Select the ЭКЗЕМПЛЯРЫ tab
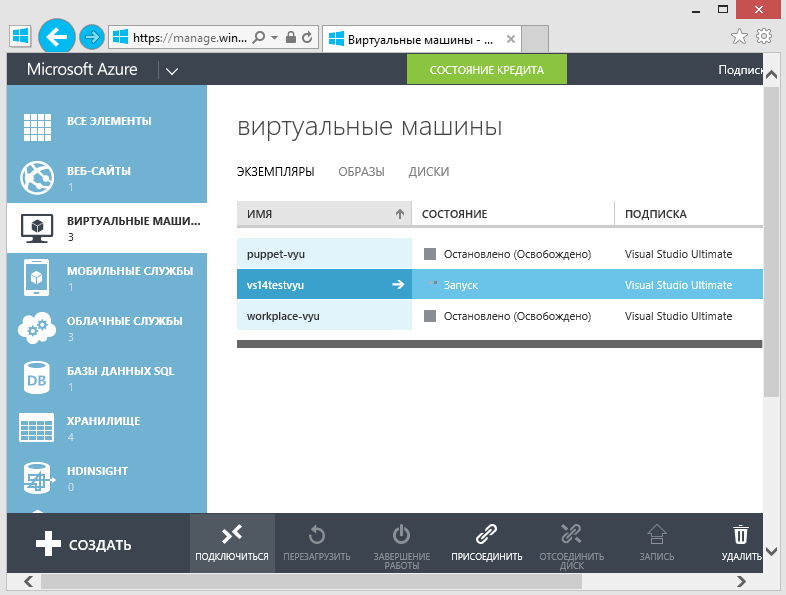The width and height of the screenshot is (786, 595). [x=276, y=172]
